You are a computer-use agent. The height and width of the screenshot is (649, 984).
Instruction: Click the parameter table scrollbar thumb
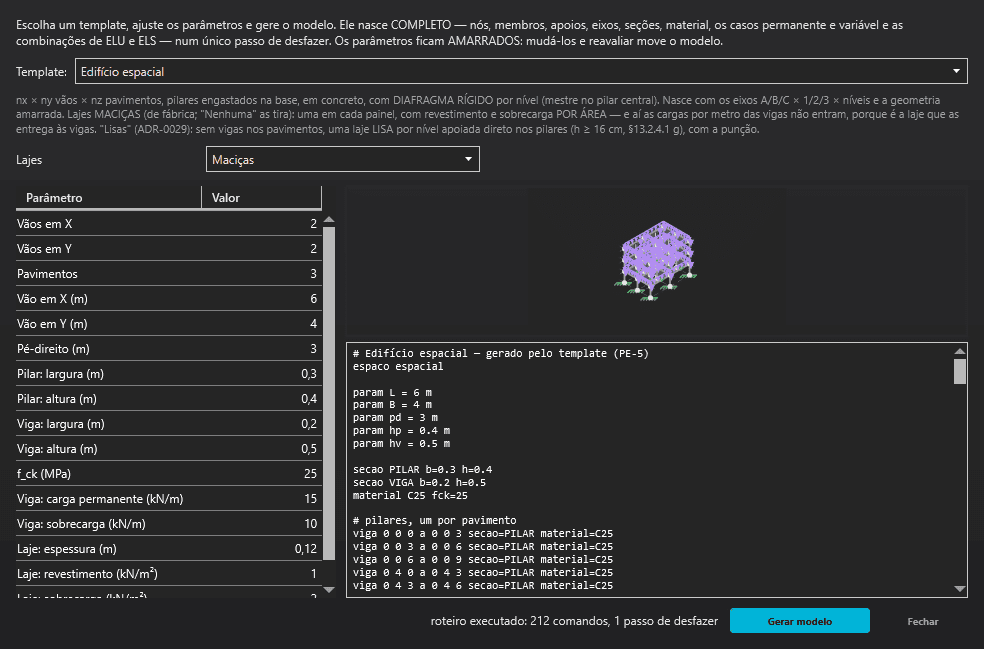pyautogui.click(x=329, y=393)
